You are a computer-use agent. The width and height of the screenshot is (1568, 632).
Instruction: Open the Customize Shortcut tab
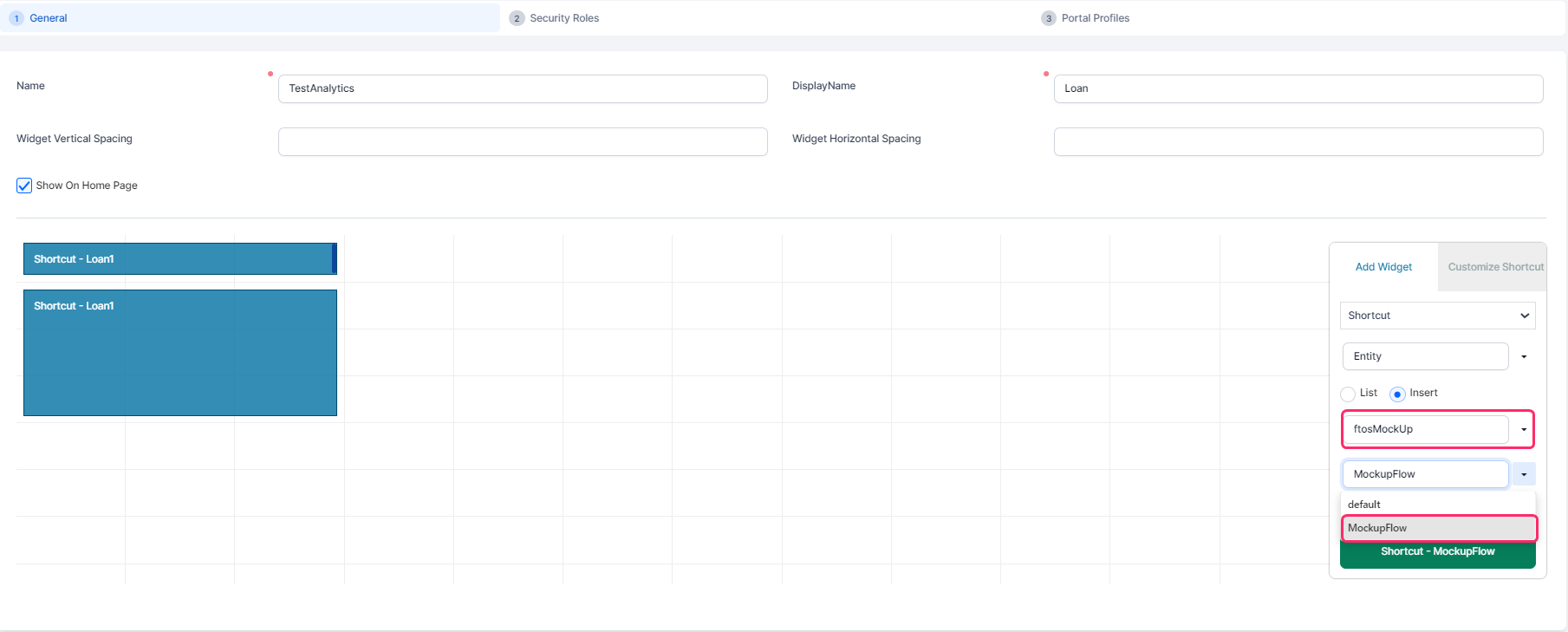coord(1495,267)
